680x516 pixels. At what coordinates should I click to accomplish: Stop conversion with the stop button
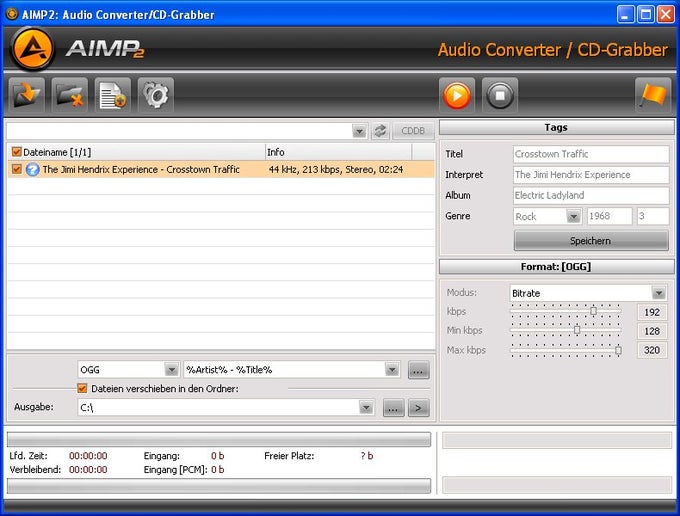tap(500, 95)
